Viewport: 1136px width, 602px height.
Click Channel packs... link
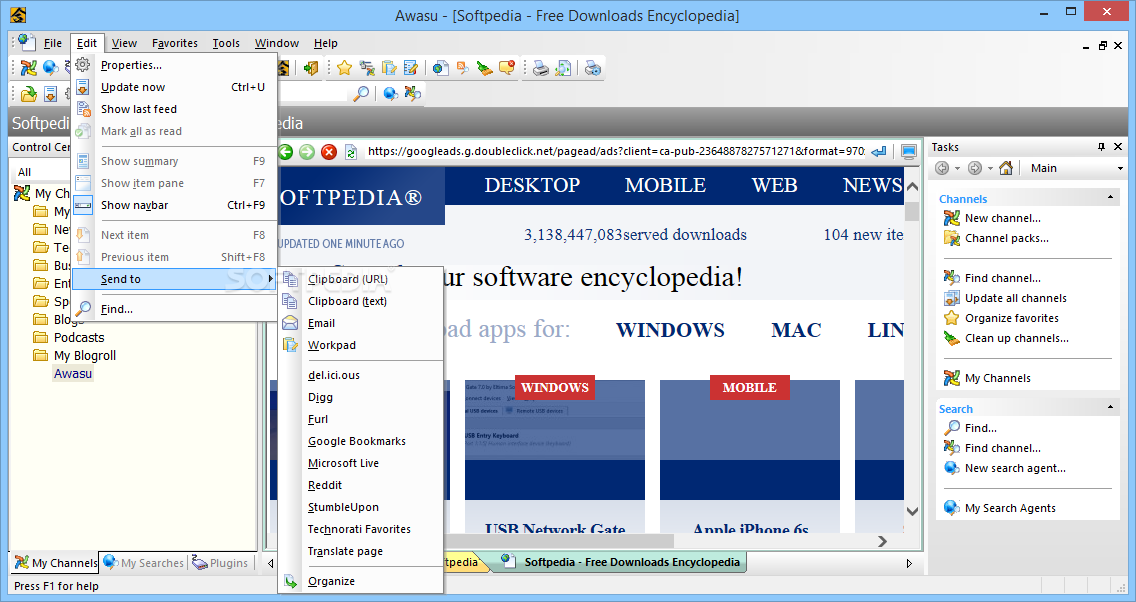(x=1006, y=238)
